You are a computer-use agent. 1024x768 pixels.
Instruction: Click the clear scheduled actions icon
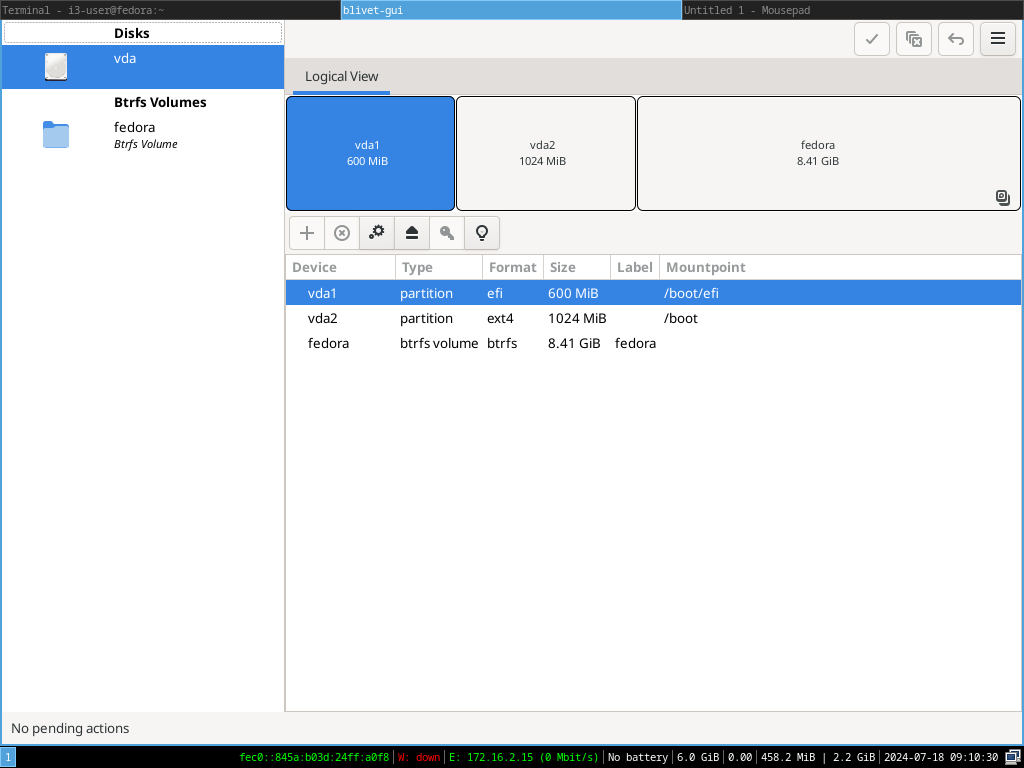coord(914,39)
